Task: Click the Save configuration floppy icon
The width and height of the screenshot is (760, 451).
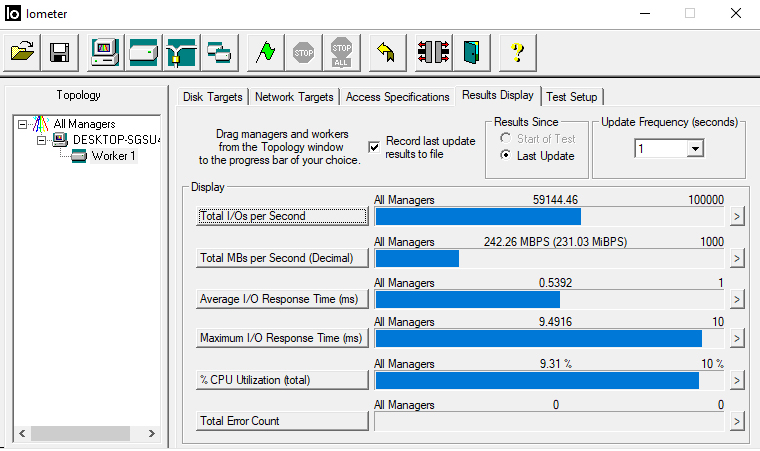Action: point(59,53)
